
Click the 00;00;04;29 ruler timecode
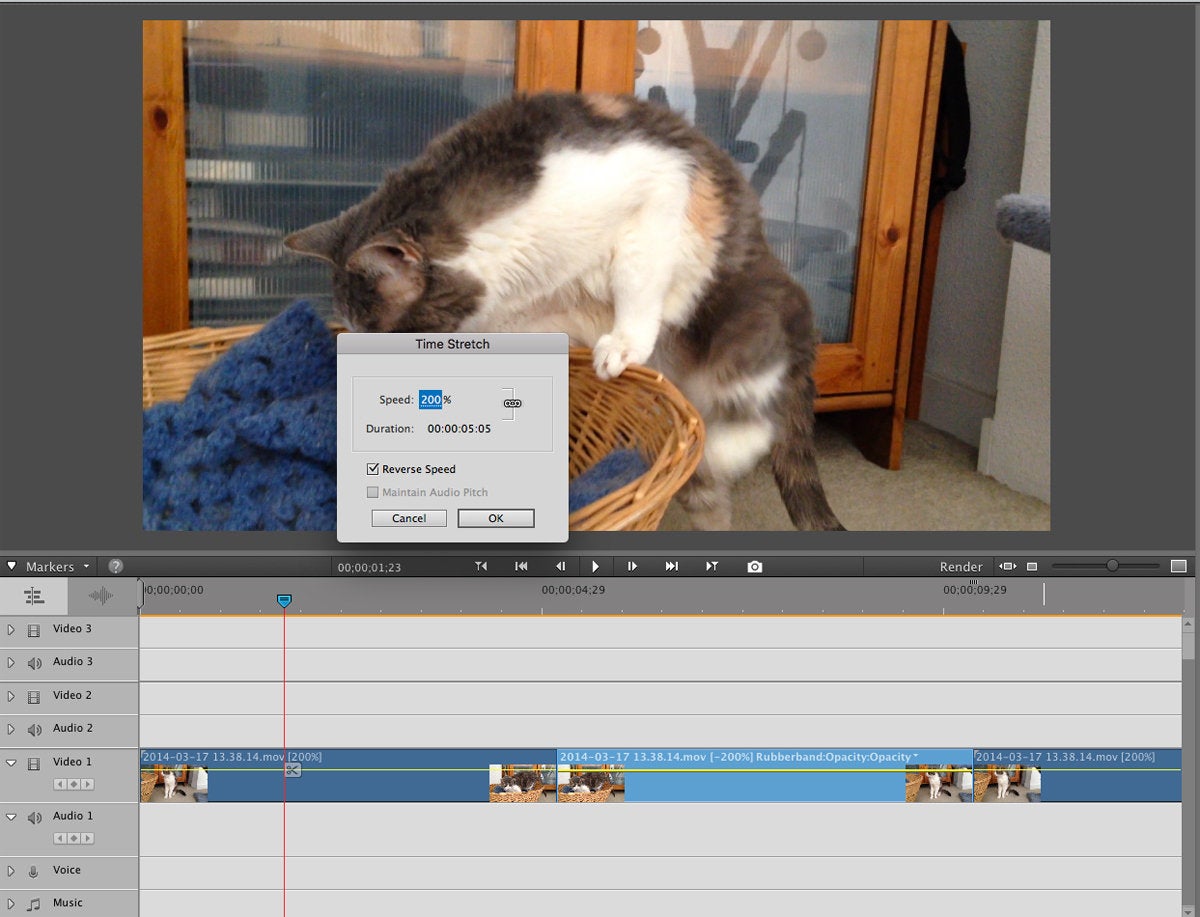(x=573, y=590)
